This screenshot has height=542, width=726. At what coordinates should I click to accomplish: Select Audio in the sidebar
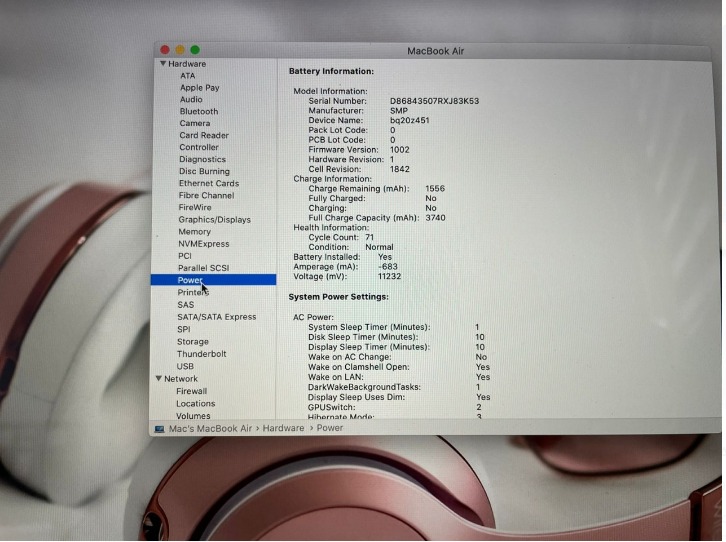pos(191,100)
